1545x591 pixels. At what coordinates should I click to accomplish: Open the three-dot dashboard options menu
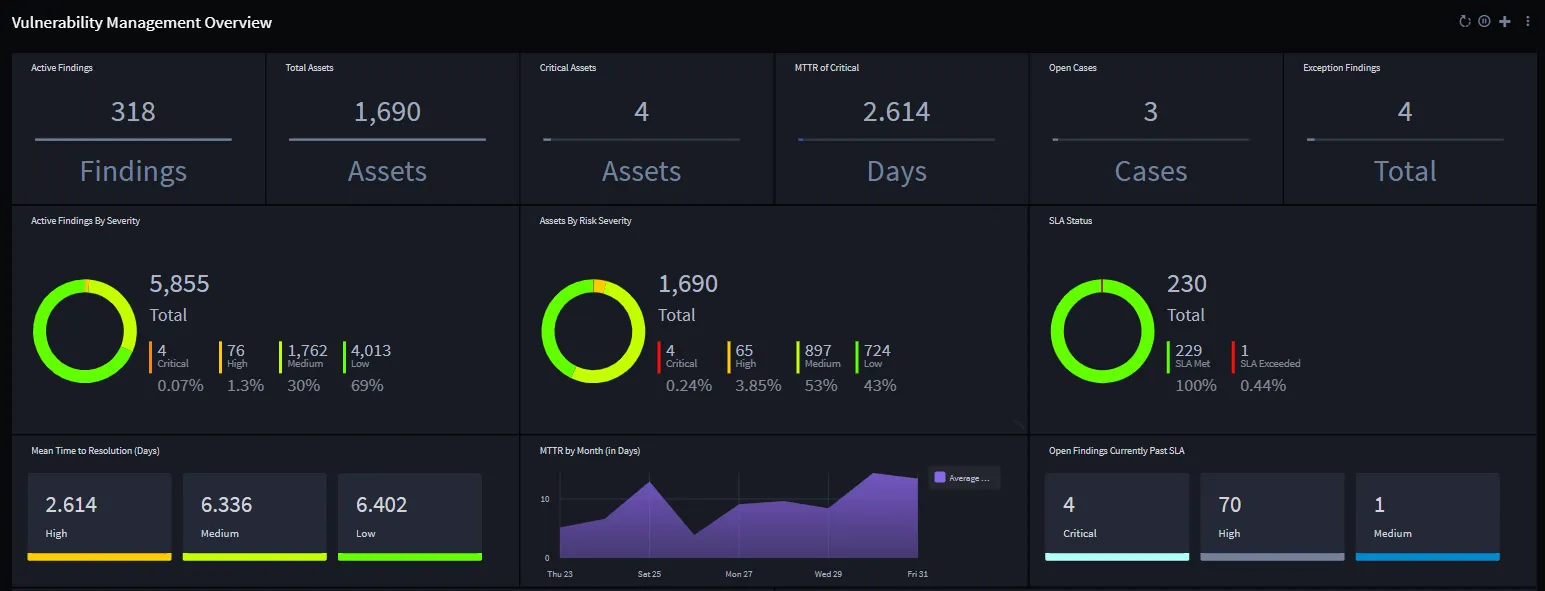pyautogui.click(x=1527, y=21)
